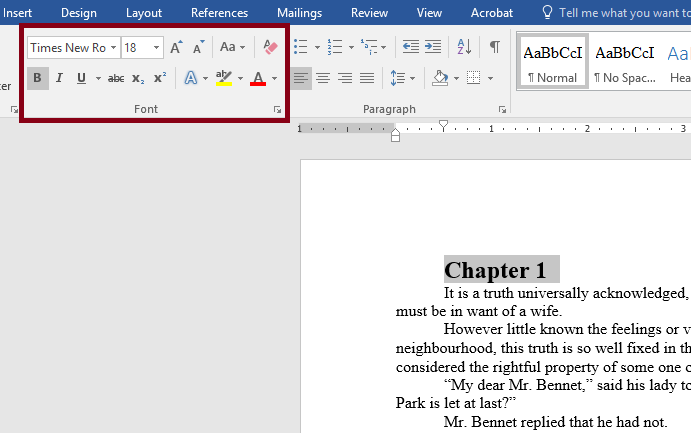Expand borders dropdown arrow
Viewport: 691px width, 433px height.
pos(490,79)
